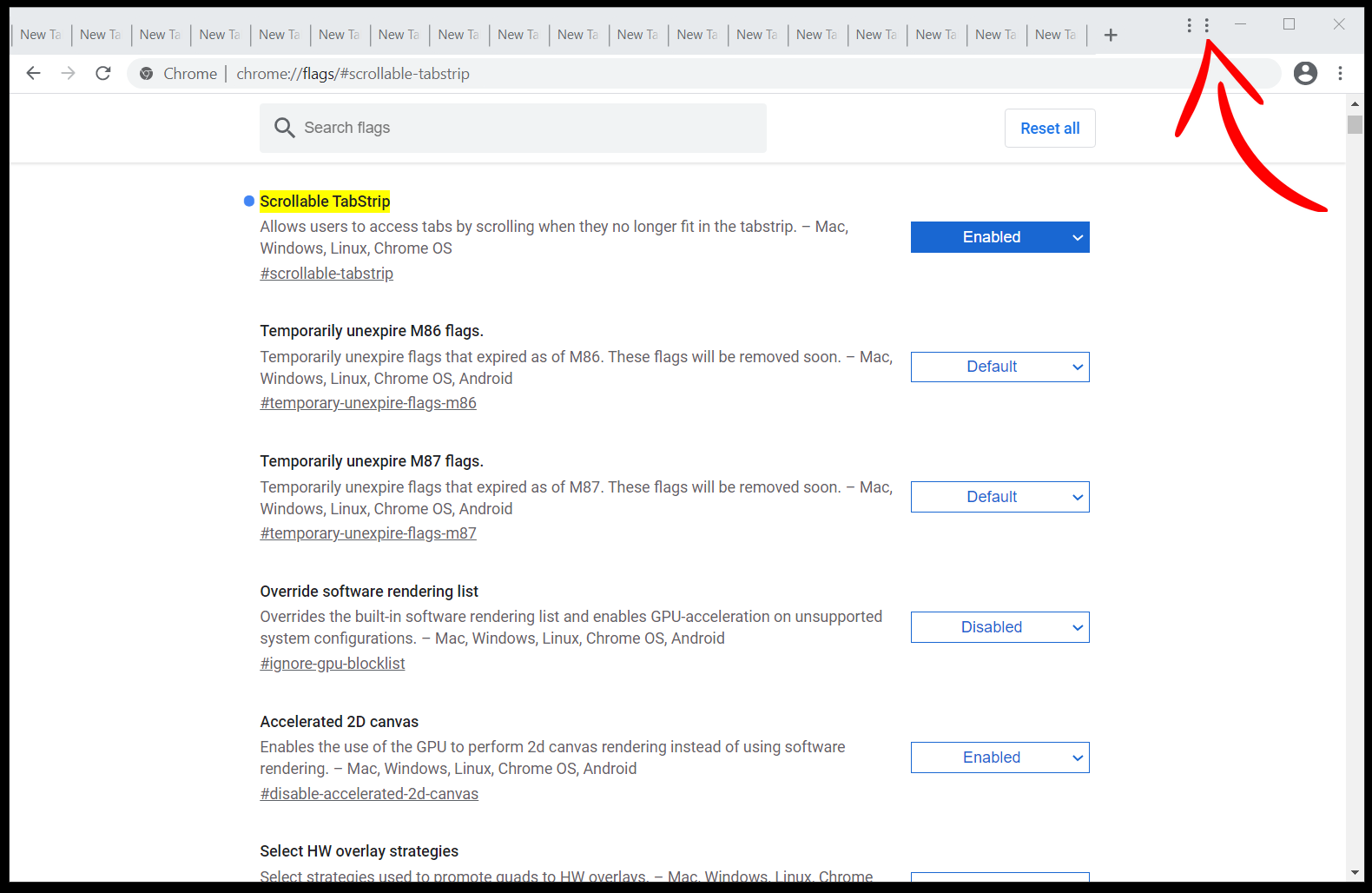
Task: Go back using the back arrow
Action: click(x=33, y=73)
